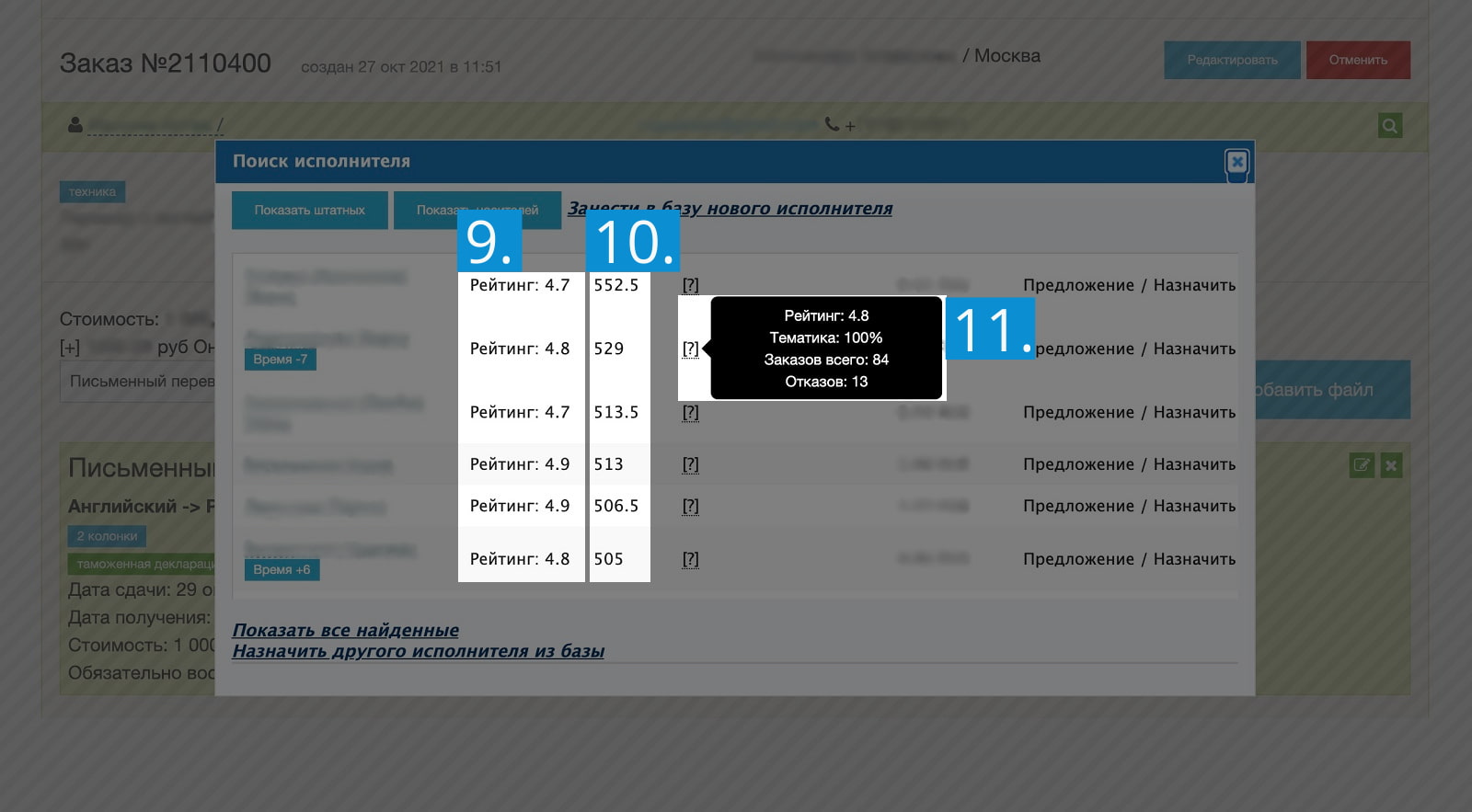Click the green edit pencil icon

pos(1362,465)
